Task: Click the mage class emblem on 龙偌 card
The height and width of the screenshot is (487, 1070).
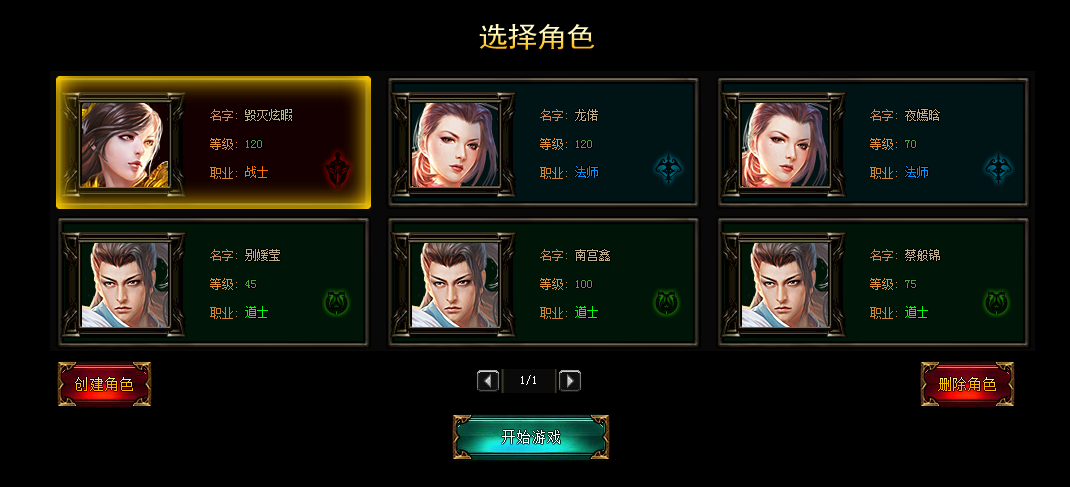Action: (667, 169)
